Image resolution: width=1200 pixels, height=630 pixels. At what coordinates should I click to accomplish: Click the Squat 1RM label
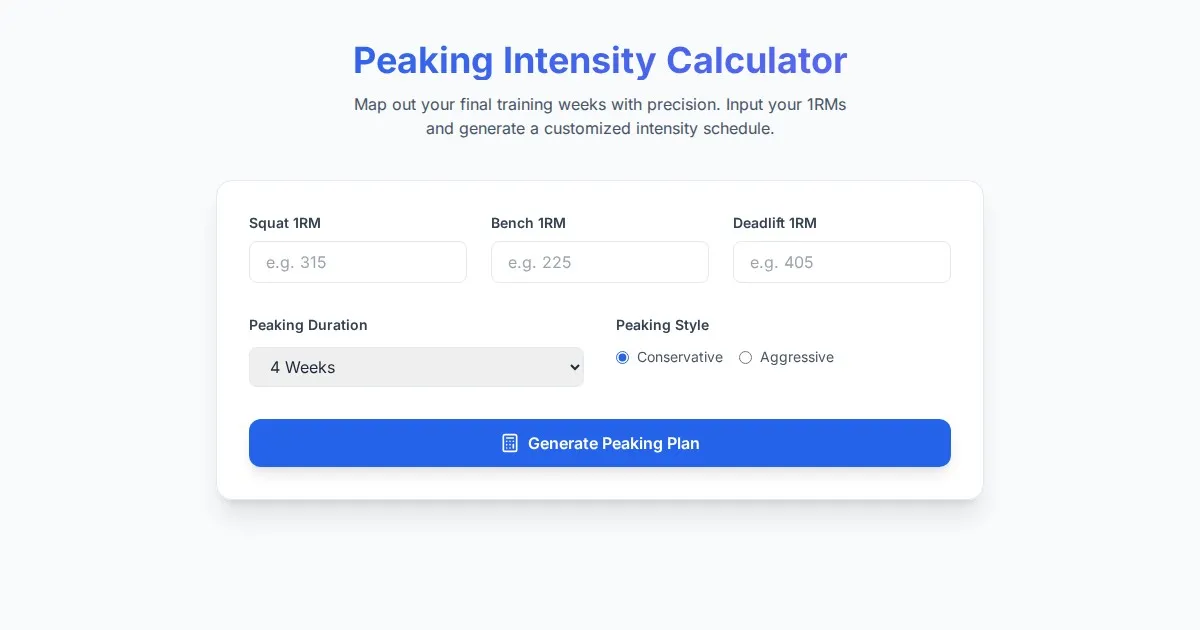pos(285,223)
